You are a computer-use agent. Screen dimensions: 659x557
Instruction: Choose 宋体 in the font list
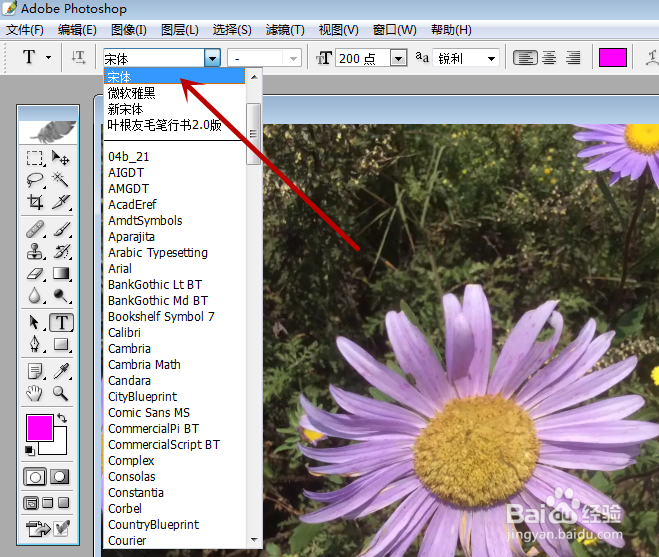174,77
